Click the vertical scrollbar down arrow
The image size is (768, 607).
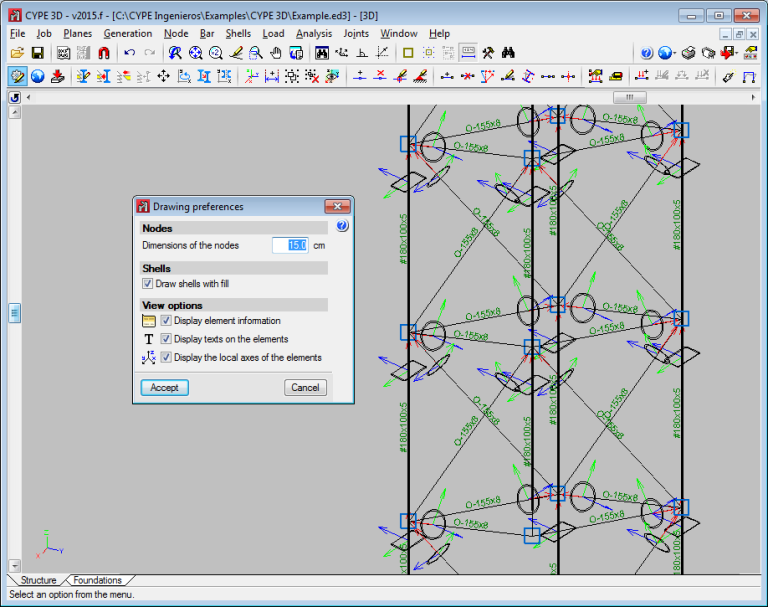(15, 565)
